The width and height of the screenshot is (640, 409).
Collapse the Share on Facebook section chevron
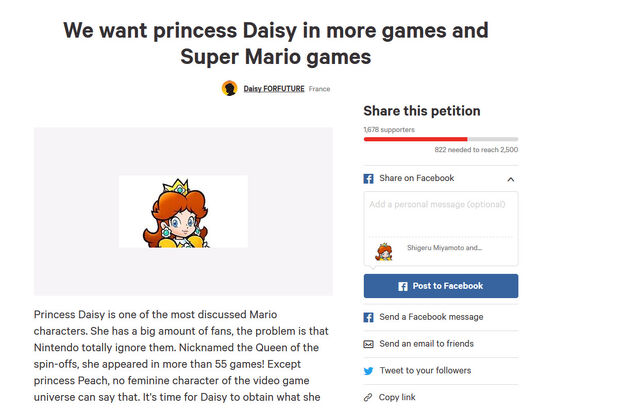click(x=511, y=179)
